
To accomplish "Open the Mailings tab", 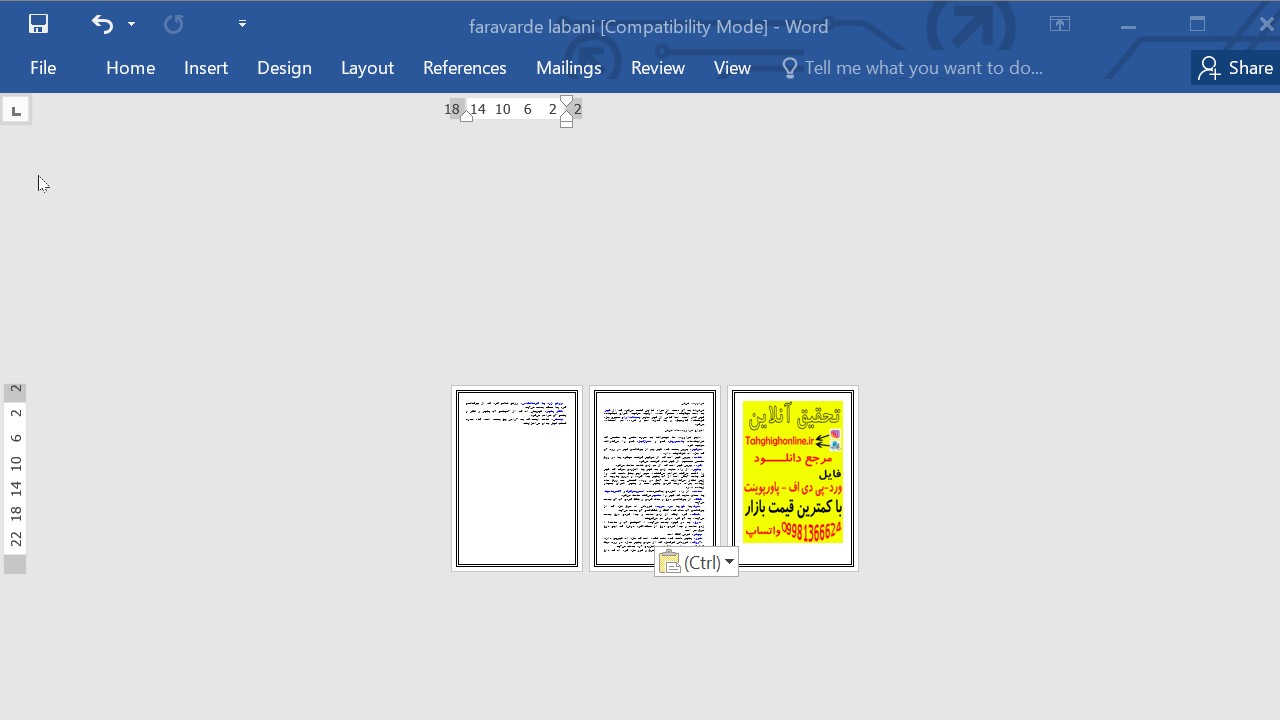I will tap(568, 68).
